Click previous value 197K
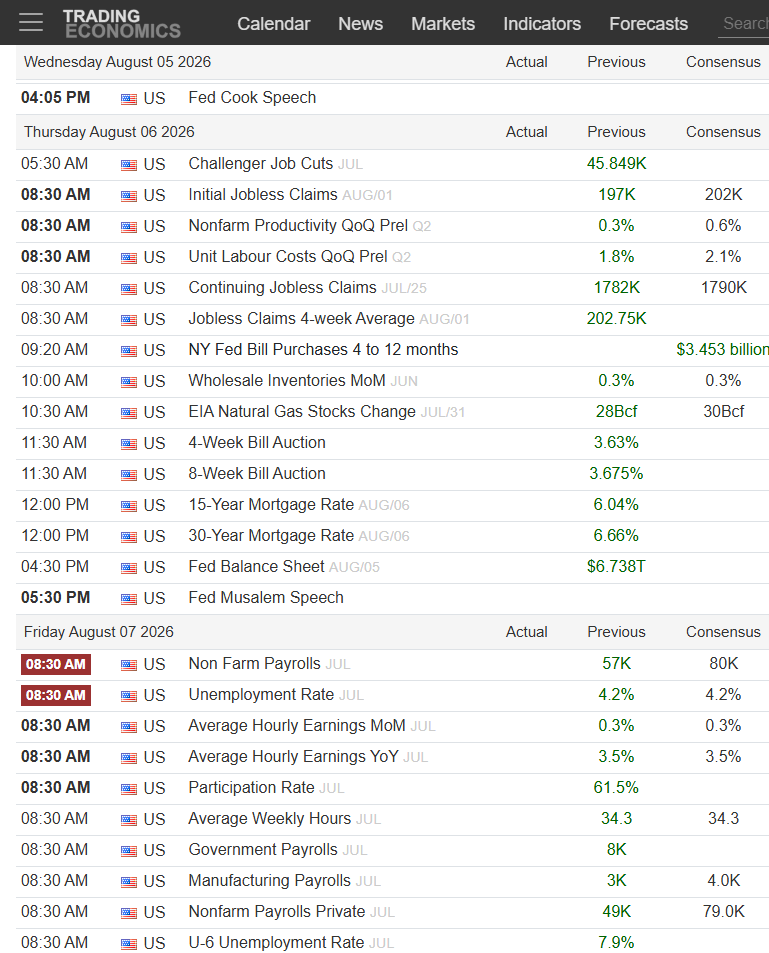769x953 pixels. 616,194
